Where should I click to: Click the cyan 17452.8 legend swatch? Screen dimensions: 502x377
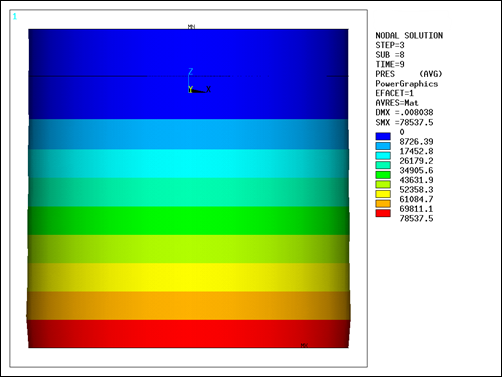383,156
